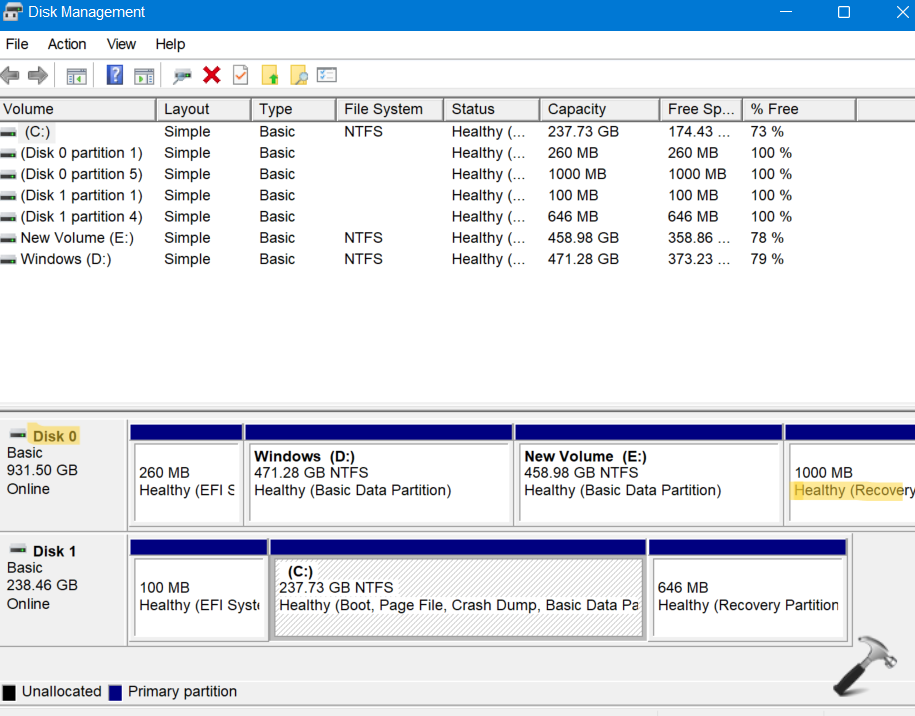Click the Forward arrow toolbar icon

38,75
